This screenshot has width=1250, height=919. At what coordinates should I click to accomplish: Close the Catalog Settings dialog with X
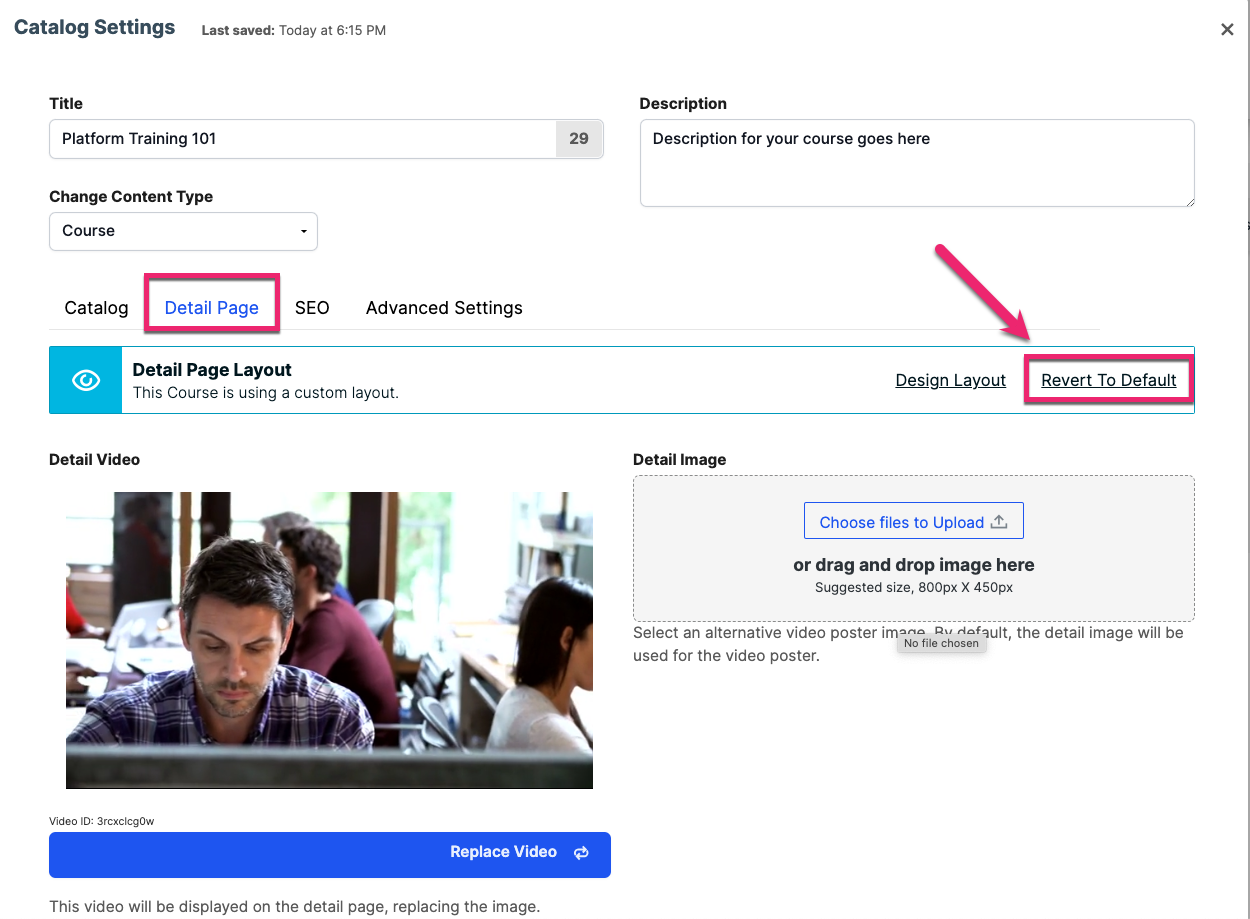point(1227,30)
